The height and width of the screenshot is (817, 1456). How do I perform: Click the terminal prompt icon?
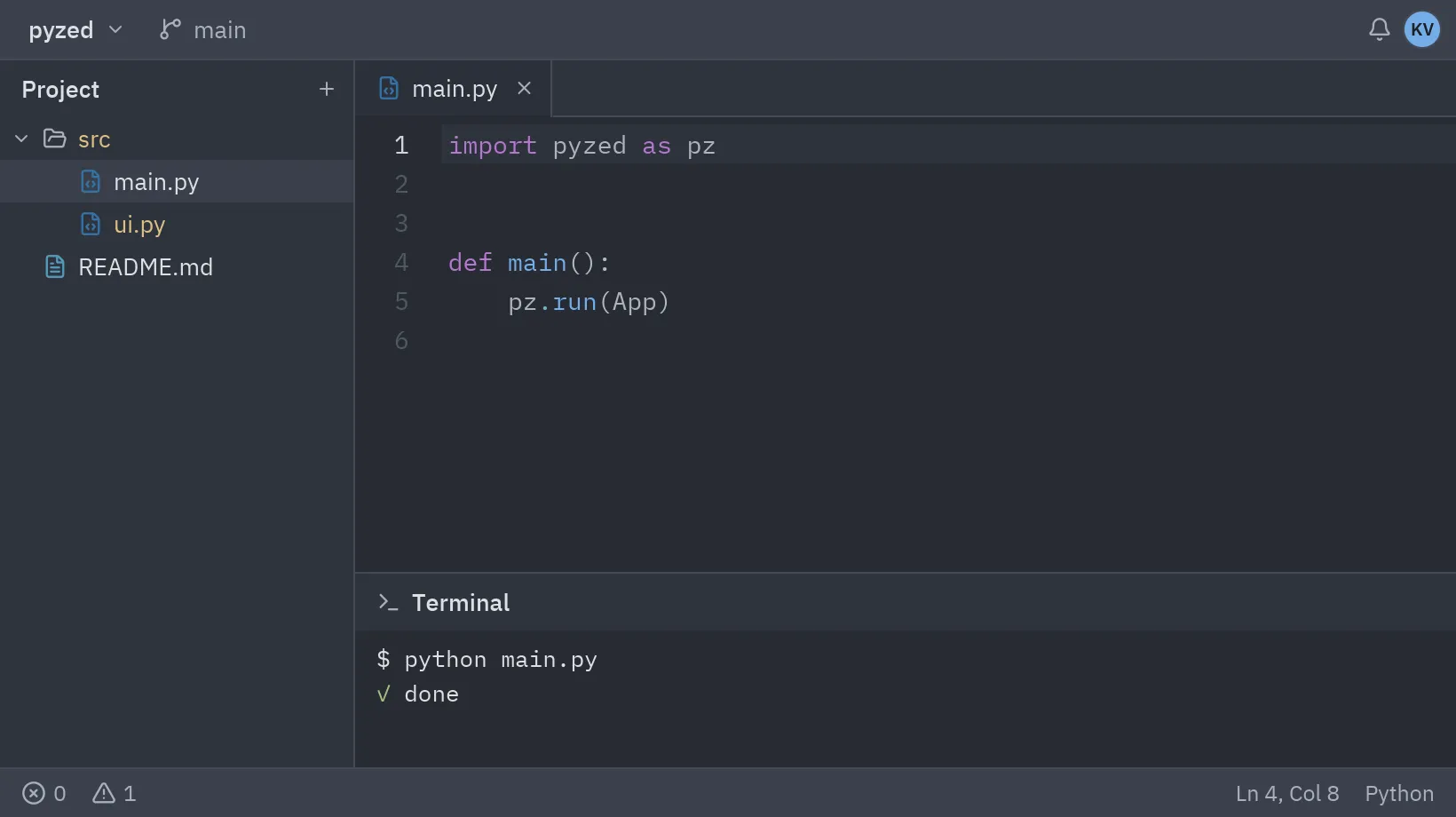pos(388,602)
